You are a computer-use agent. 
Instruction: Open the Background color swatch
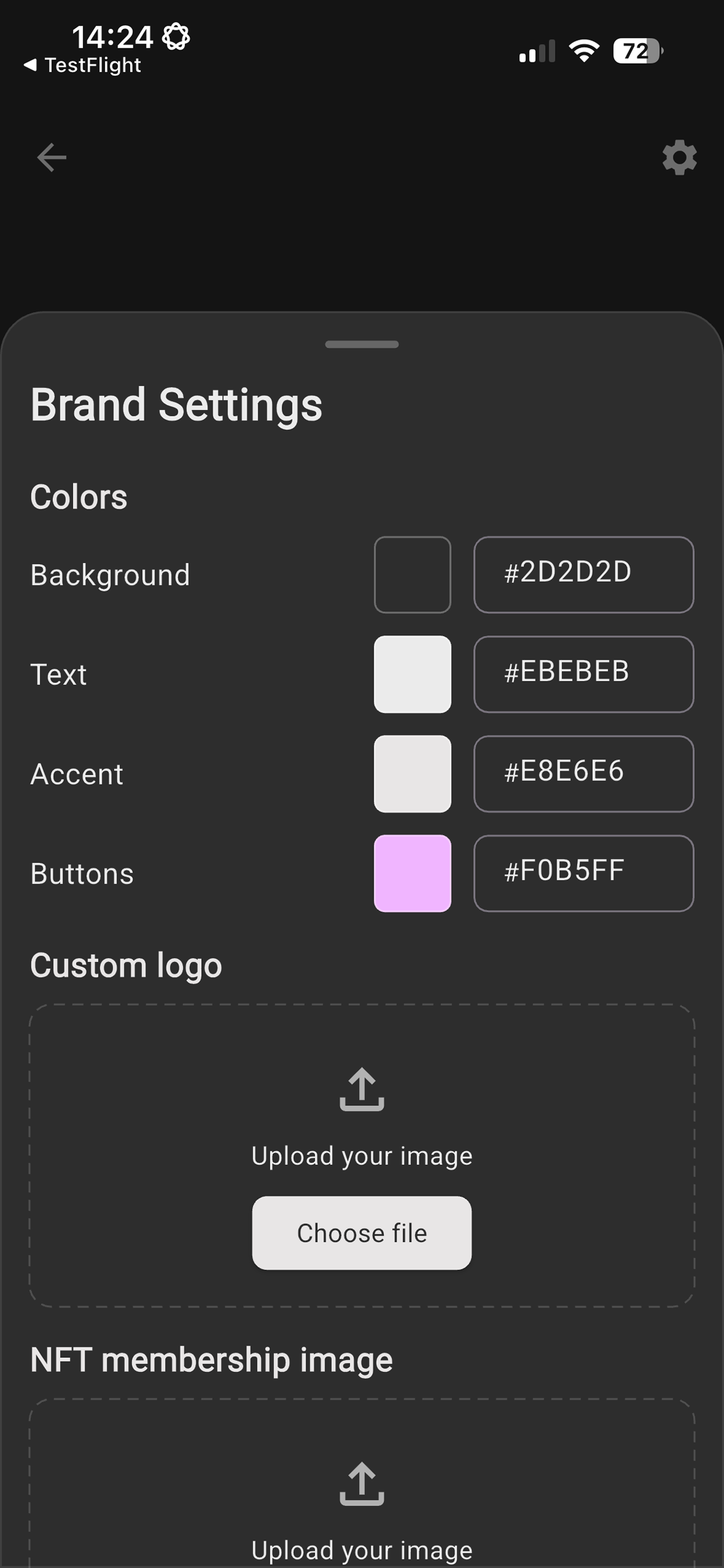[413, 575]
